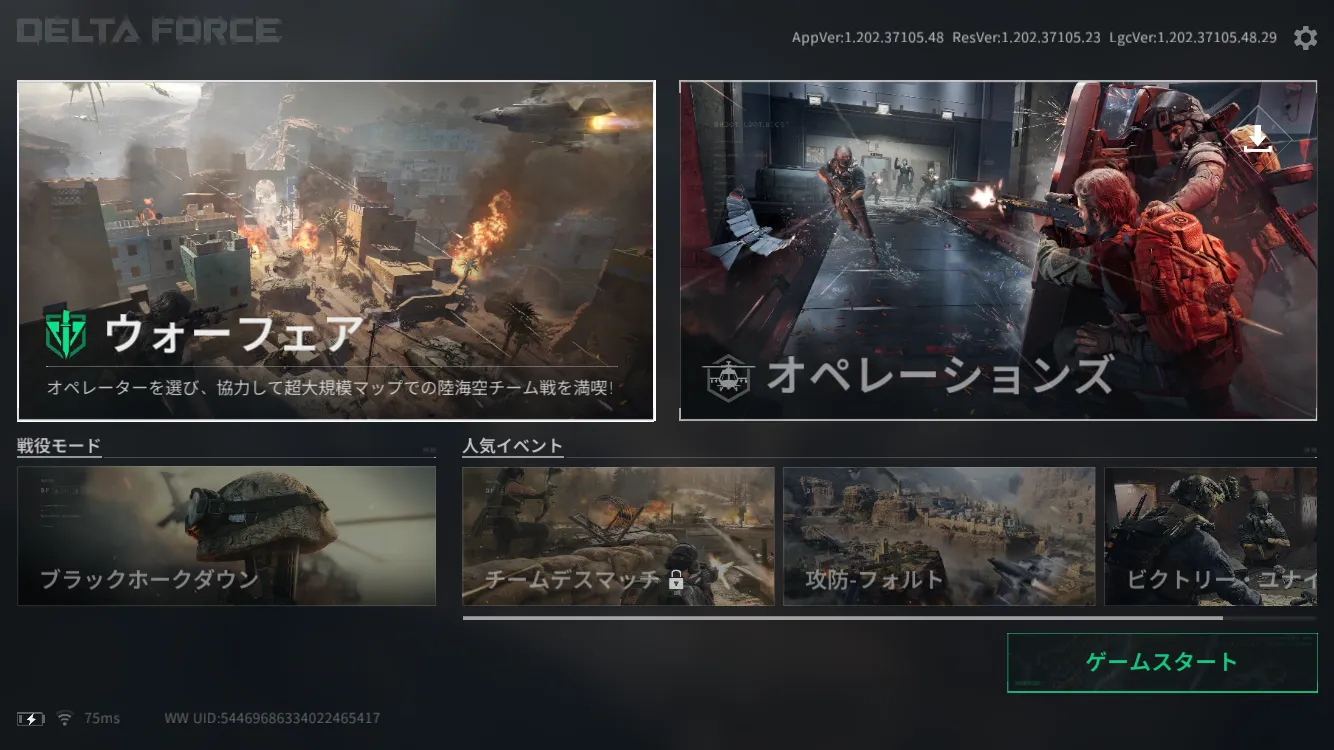Open the ビクトリー・ユナイト event card
1334x750 pixels.
click(x=1211, y=536)
